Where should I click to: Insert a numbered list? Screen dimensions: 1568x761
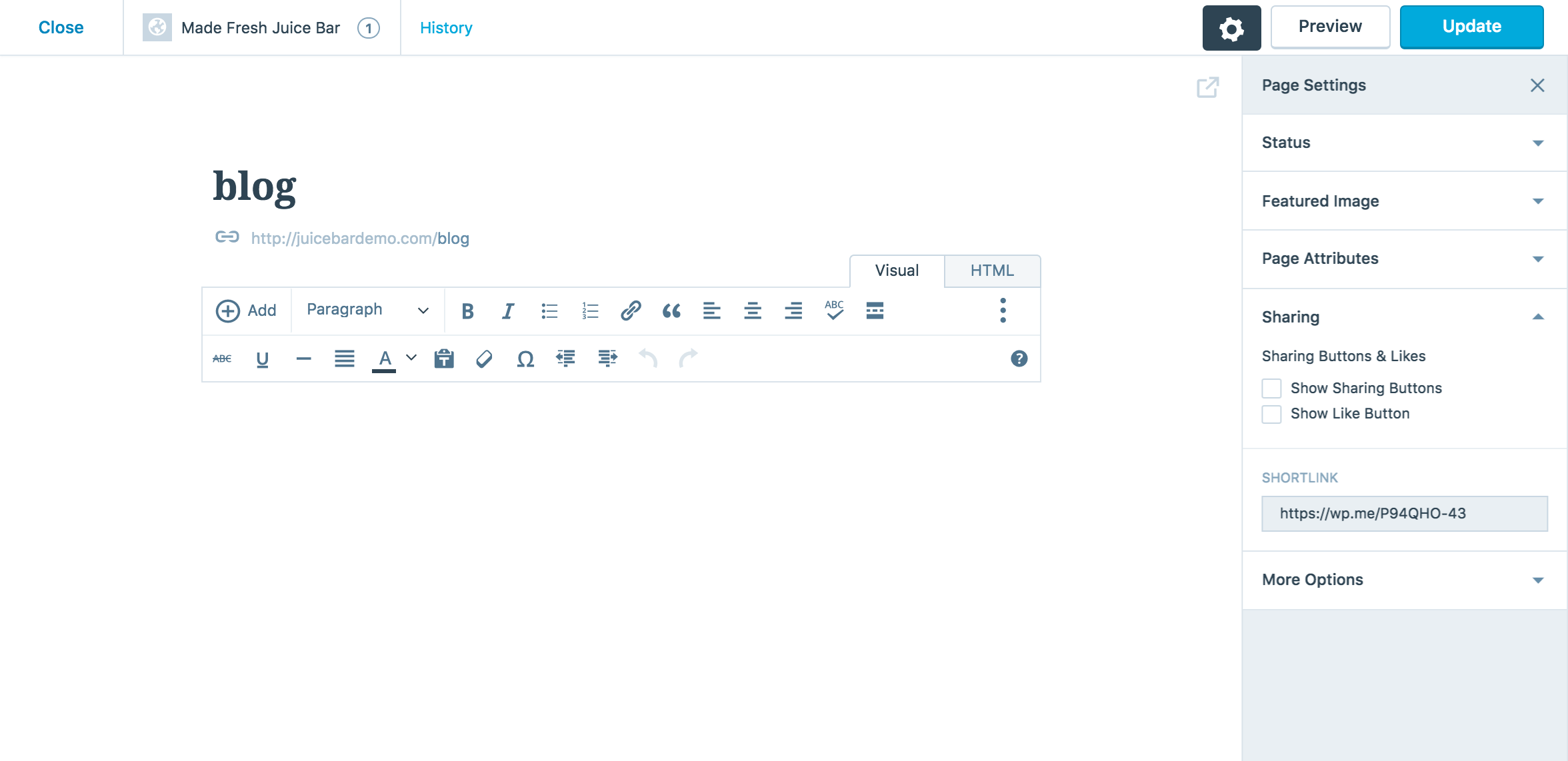tap(589, 311)
